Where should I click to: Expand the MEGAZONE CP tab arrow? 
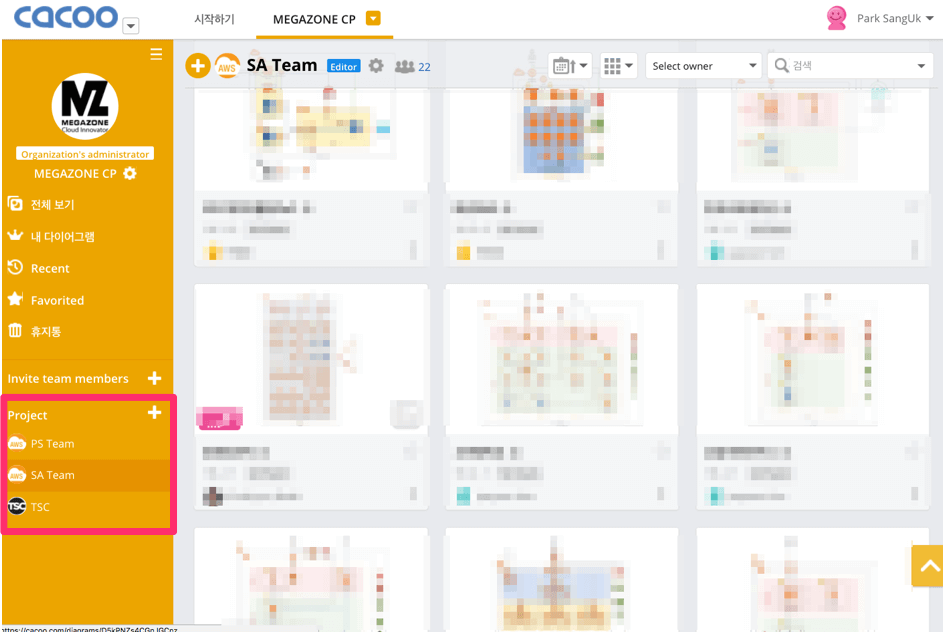[x=373, y=18]
